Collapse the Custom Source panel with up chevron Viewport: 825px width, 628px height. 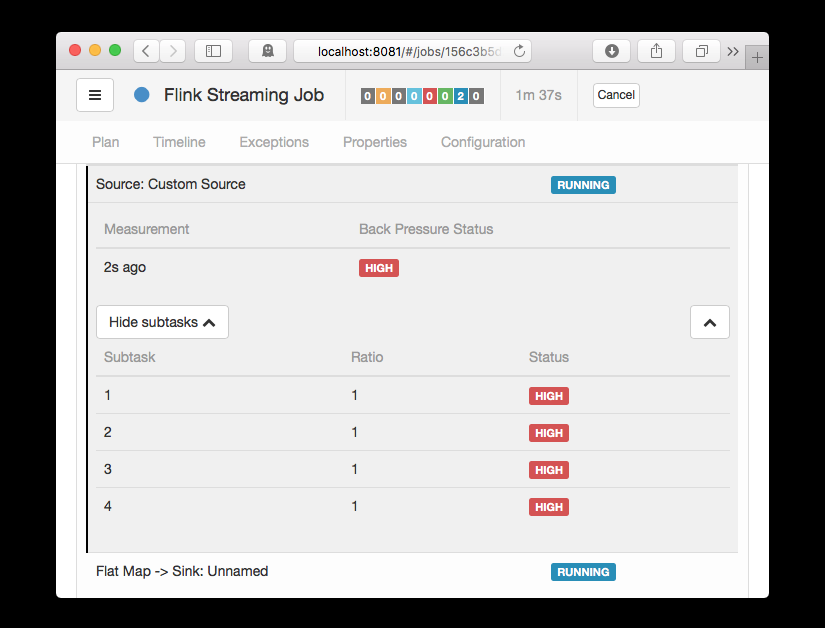pyautogui.click(x=710, y=322)
